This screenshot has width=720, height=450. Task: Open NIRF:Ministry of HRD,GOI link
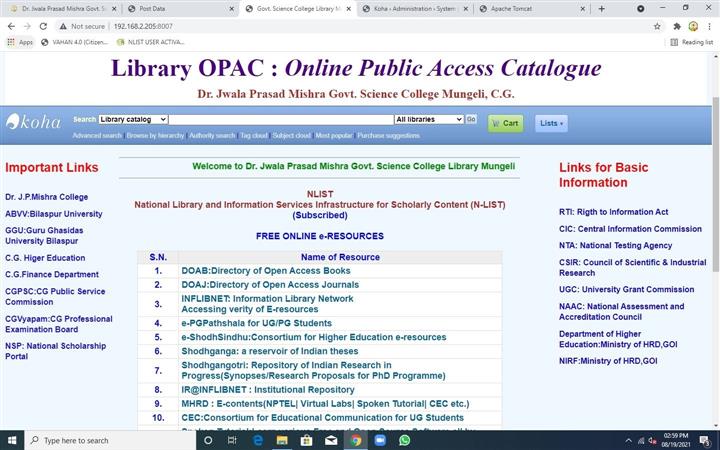tap(608, 361)
